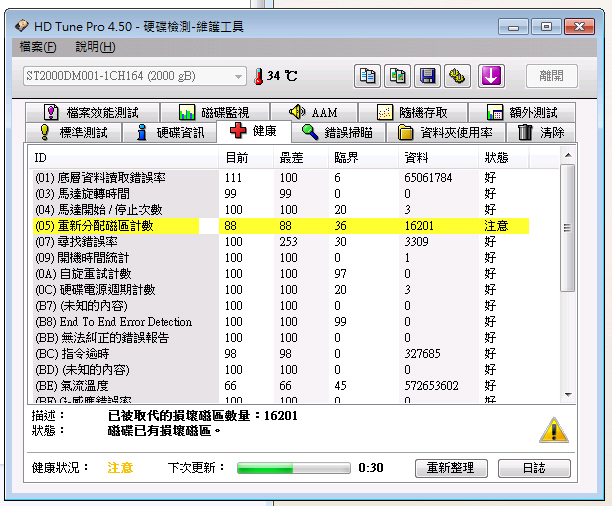Click the 0:30 countdown timer
This screenshot has width=612, height=506.
[x=371, y=468]
